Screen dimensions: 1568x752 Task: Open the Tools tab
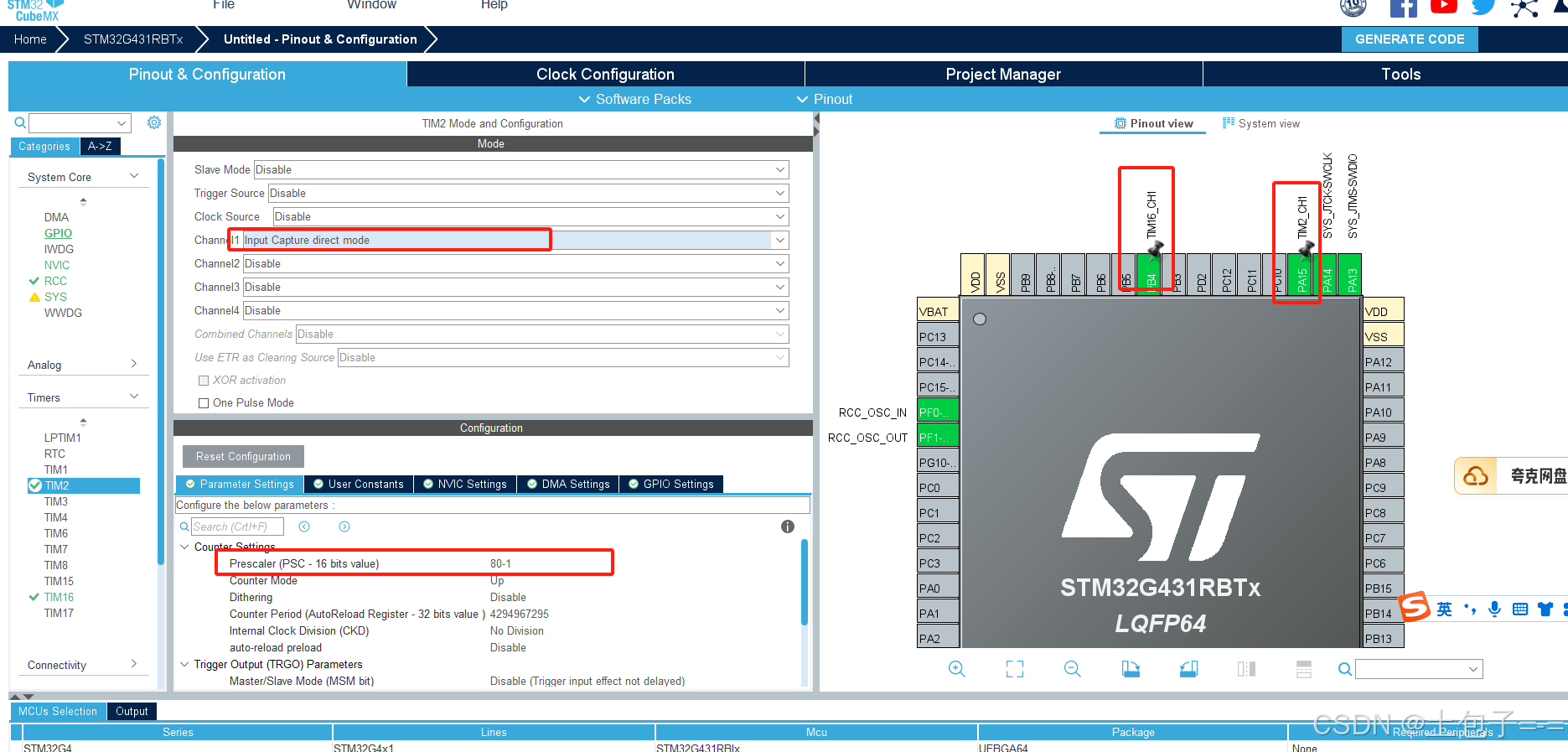tap(1400, 74)
